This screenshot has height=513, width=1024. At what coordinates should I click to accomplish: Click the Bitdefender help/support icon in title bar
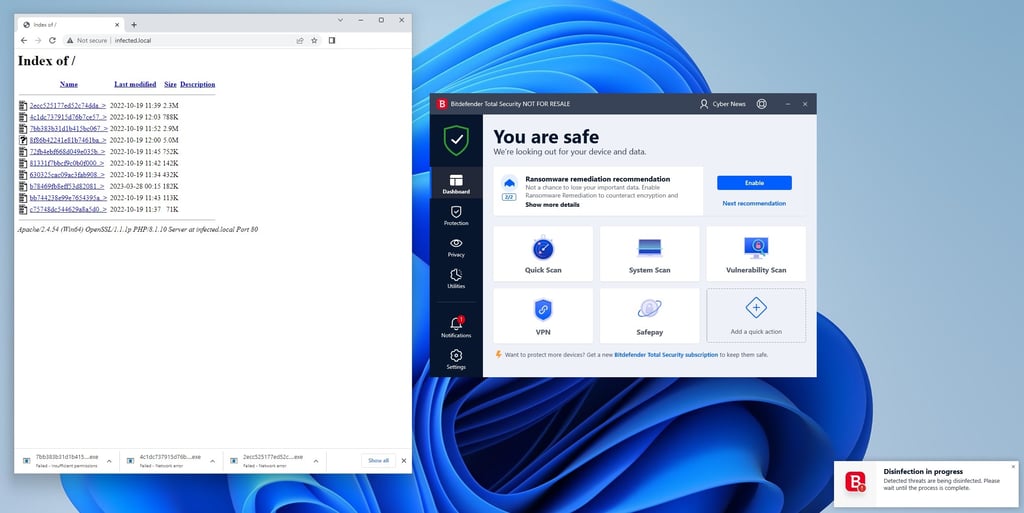click(761, 104)
